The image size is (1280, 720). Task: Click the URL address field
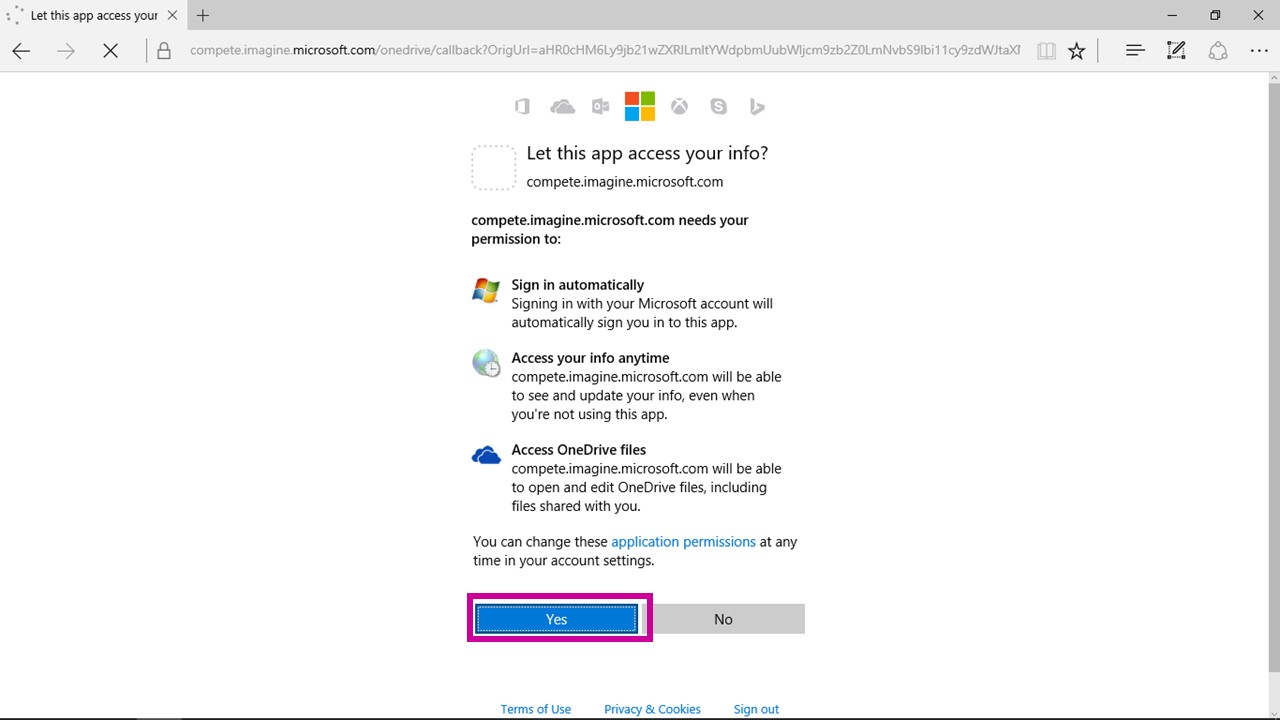click(x=605, y=51)
